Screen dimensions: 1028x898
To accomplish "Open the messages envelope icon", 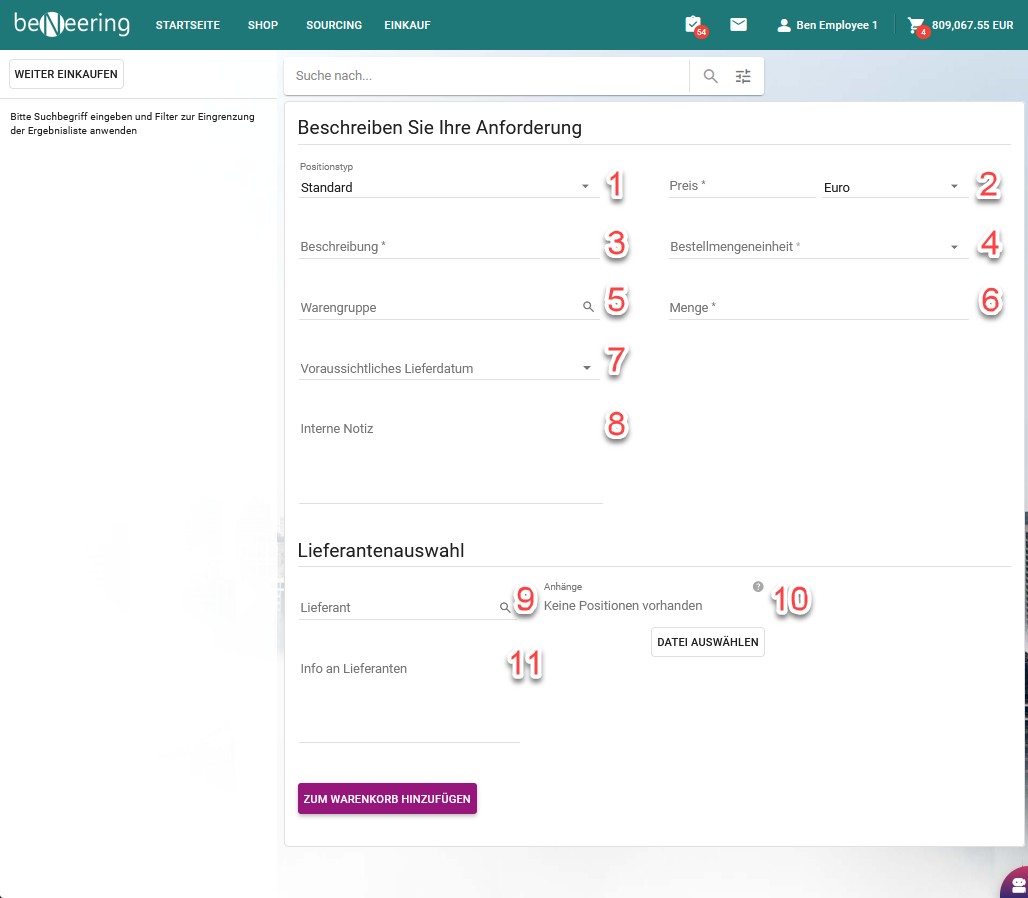I will tap(738, 25).
